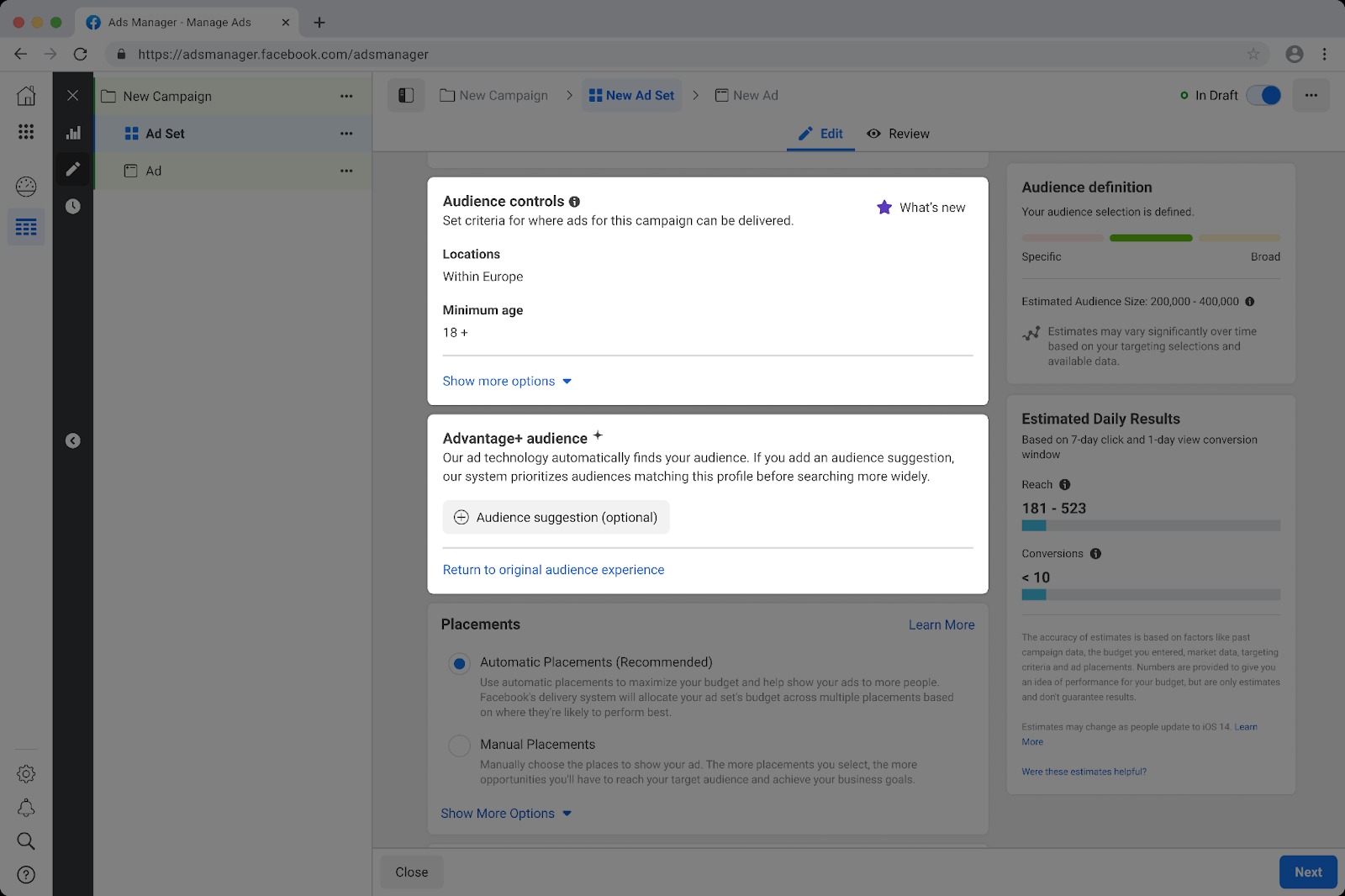Open the bar chart insights icon
The image size is (1345, 896).
click(x=73, y=133)
